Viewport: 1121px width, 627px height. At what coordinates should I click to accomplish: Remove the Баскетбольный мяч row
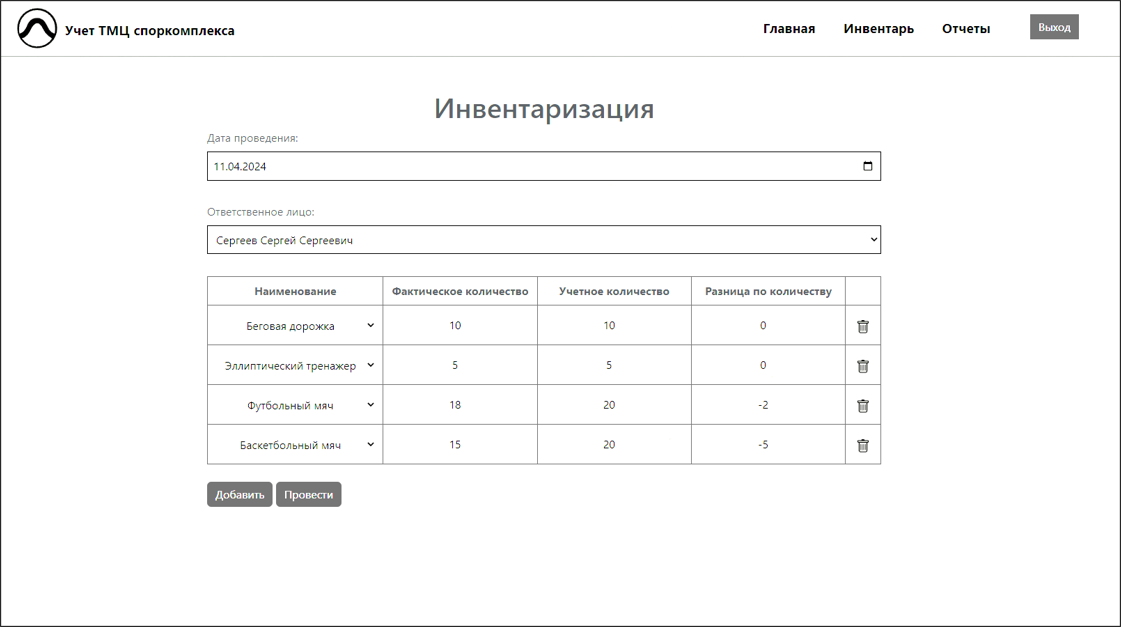(863, 446)
